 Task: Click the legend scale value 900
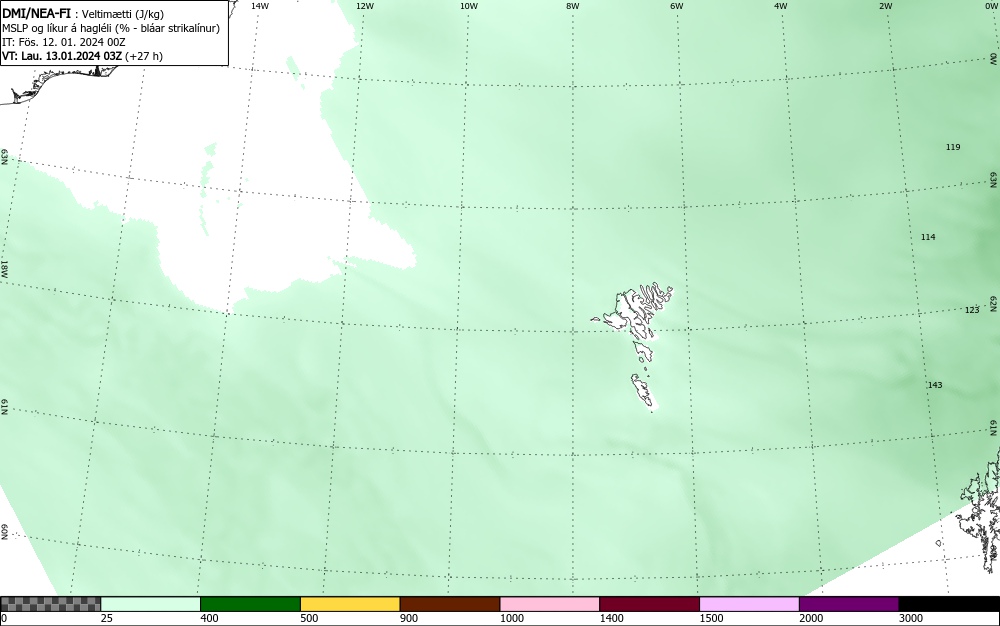pyautogui.click(x=409, y=618)
